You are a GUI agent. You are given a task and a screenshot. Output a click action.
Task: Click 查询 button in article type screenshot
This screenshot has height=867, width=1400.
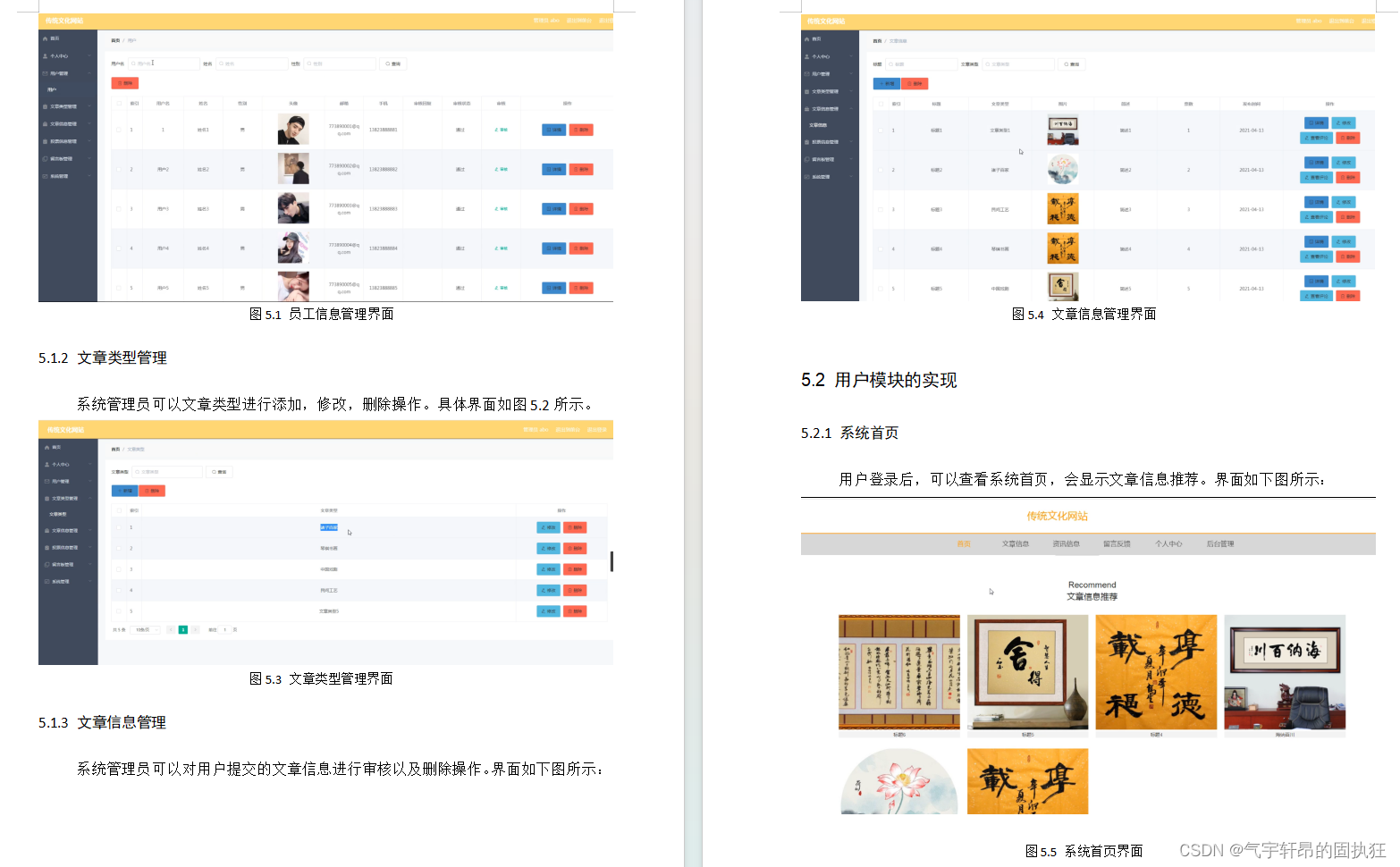220,472
